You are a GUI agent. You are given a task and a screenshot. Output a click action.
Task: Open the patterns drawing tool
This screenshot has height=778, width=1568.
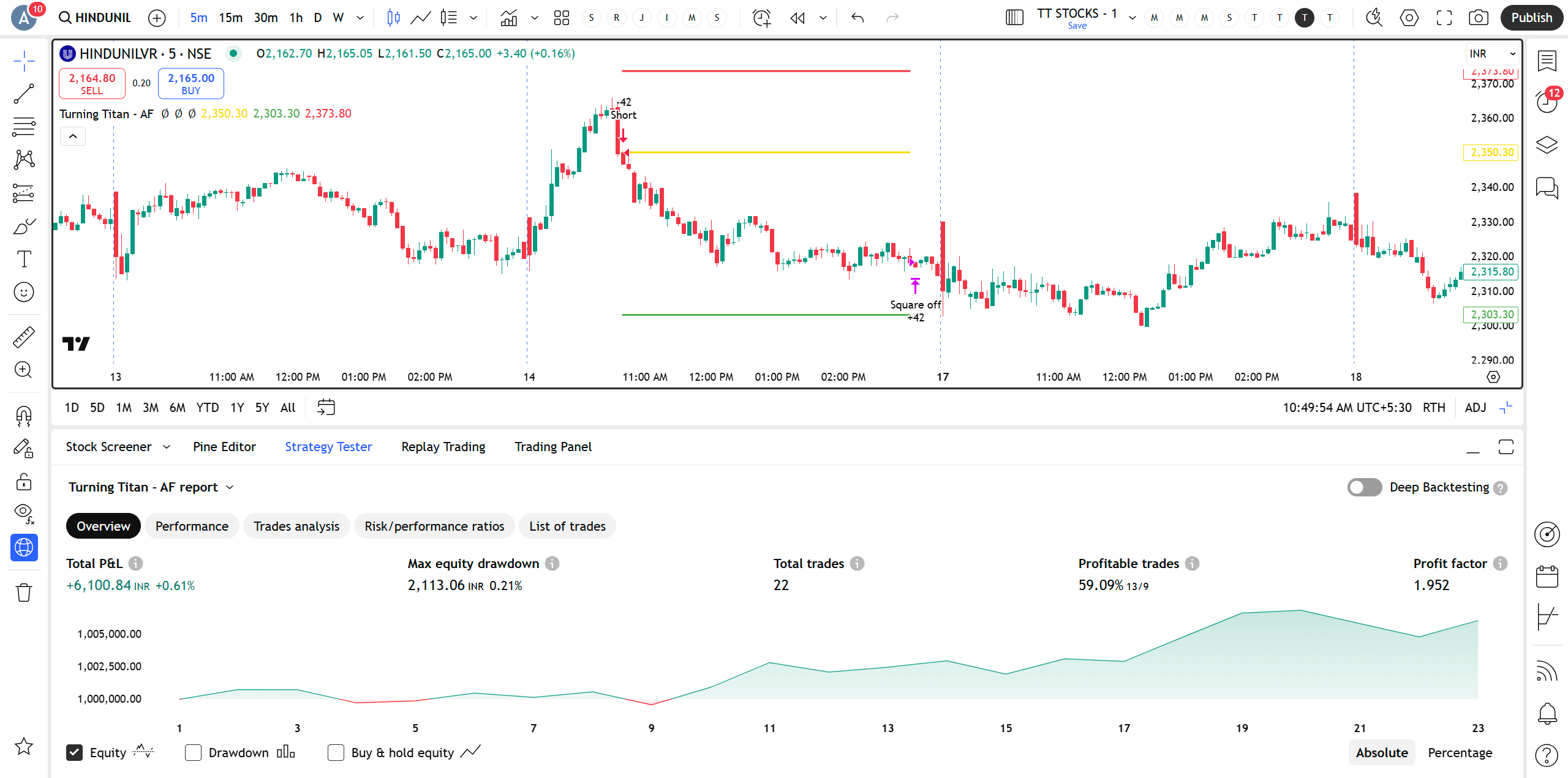[x=24, y=160]
